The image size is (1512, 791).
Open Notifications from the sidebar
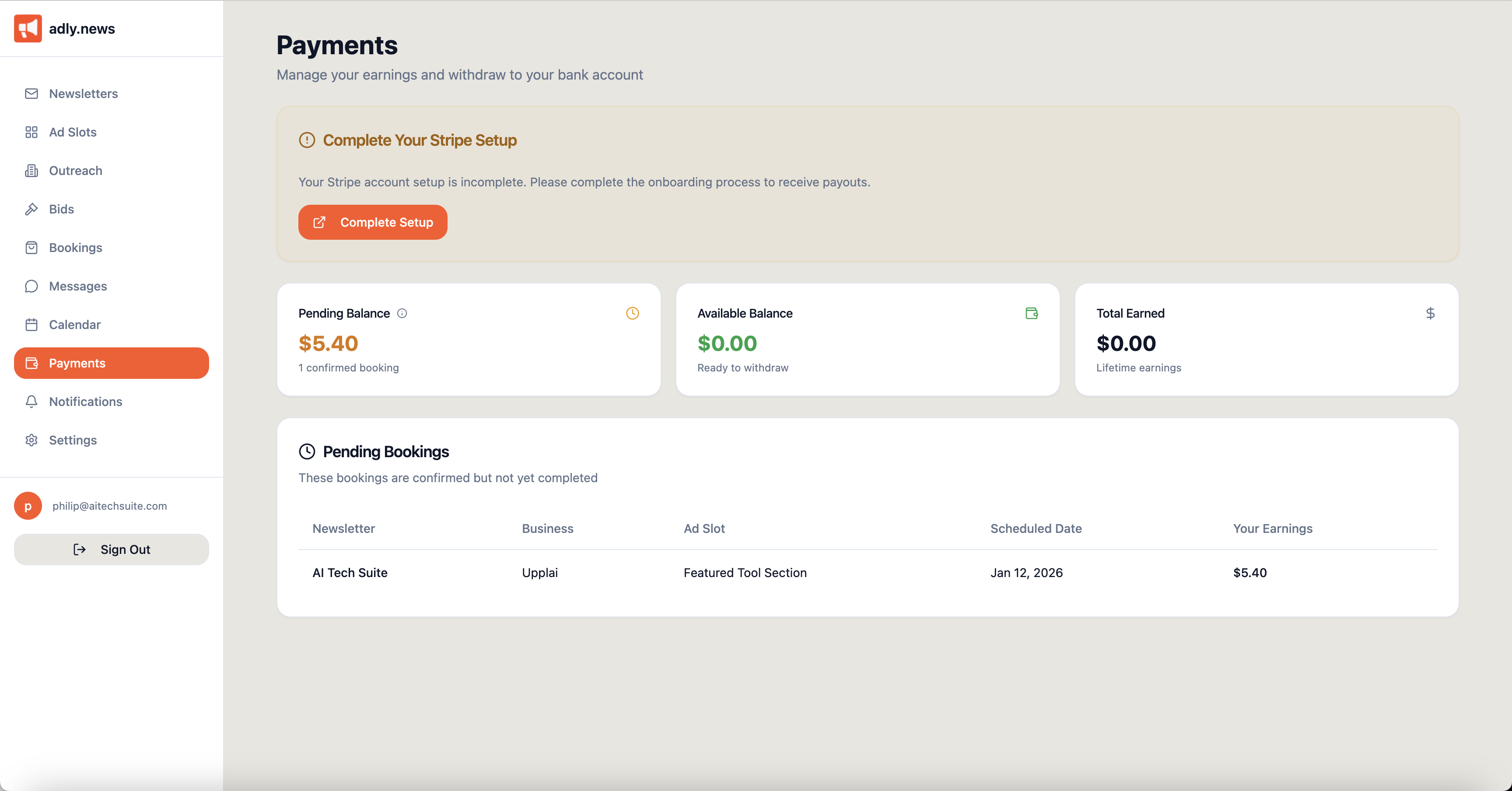pos(86,402)
